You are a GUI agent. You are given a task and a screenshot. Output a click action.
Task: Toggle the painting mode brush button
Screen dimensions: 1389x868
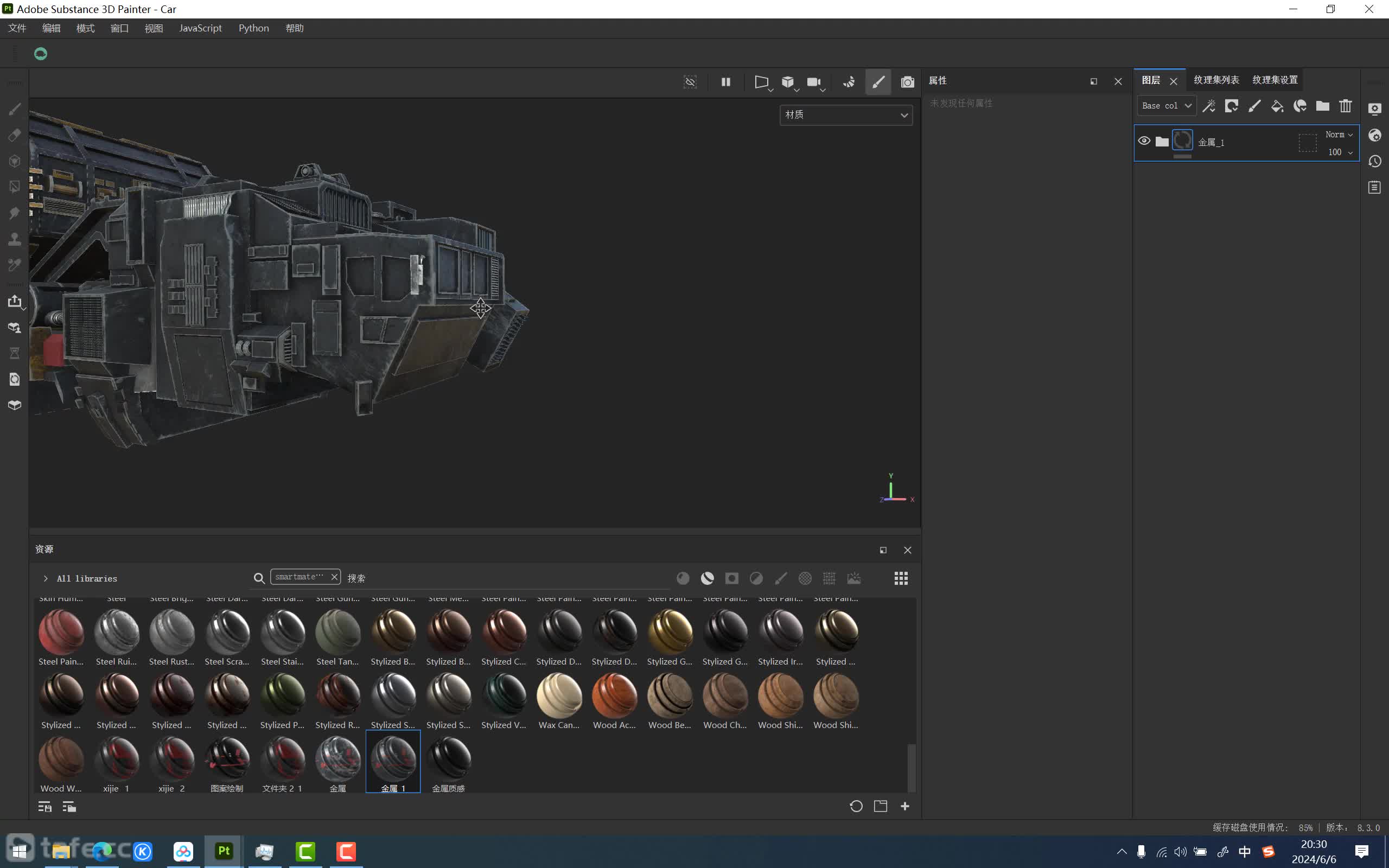coord(877,82)
